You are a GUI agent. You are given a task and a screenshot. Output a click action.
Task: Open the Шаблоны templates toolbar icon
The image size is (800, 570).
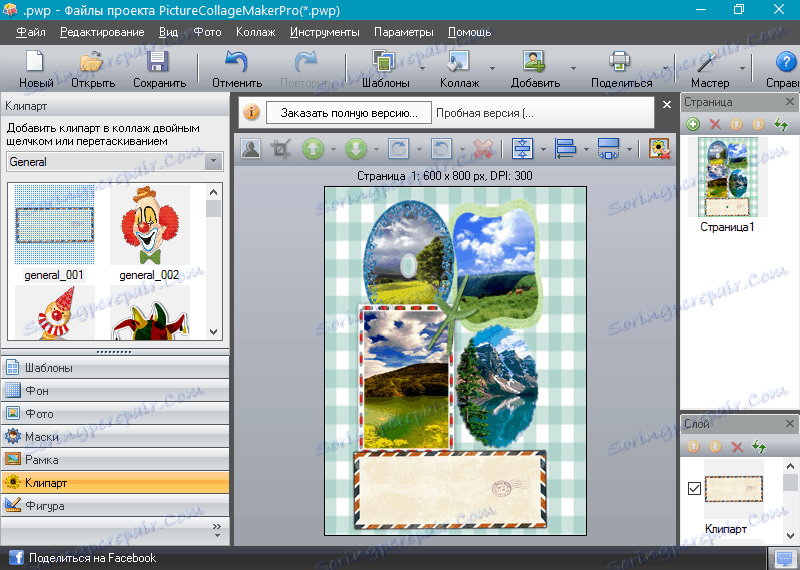coord(384,61)
